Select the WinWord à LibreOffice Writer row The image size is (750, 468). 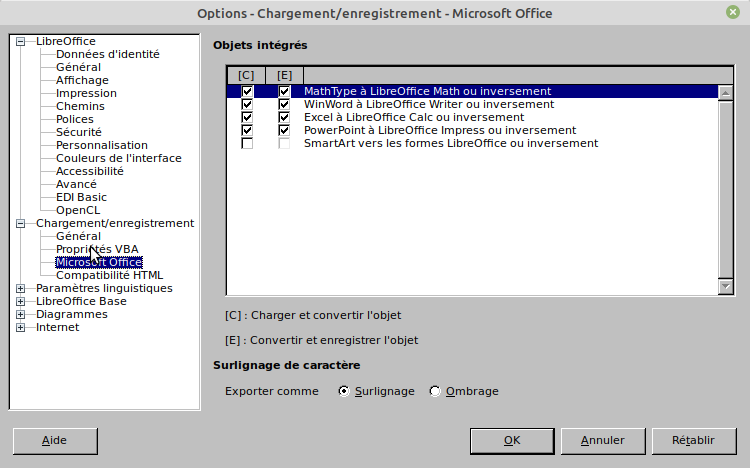click(x=473, y=104)
